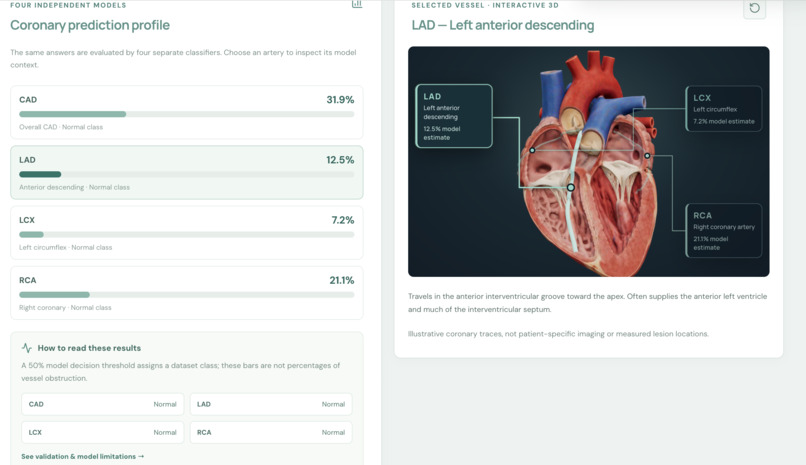Click 'Overall CAD · Normal class' caption
The image size is (806, 465).
pos(61,127)
